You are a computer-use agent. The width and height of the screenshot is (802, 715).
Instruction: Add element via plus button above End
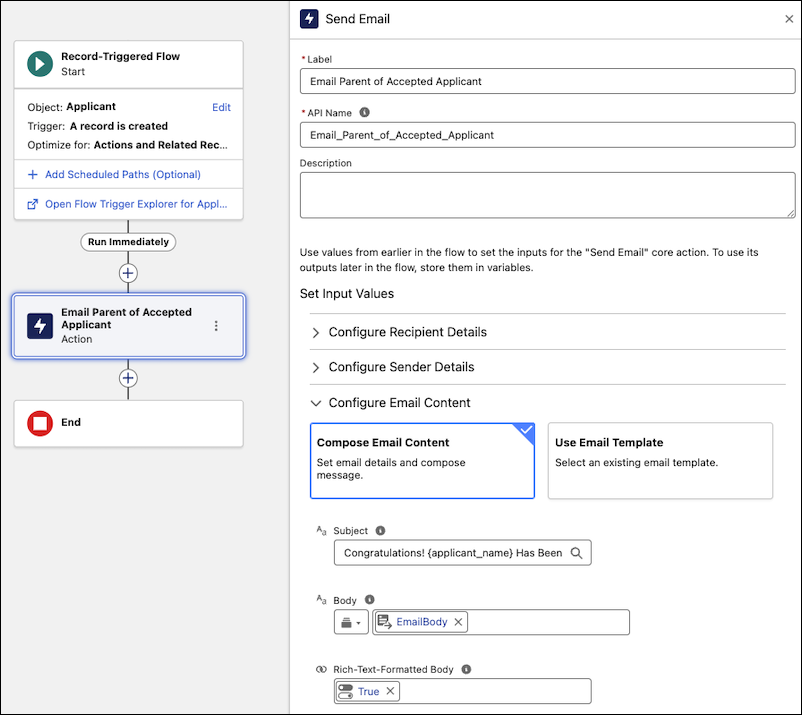pos(128,378)
